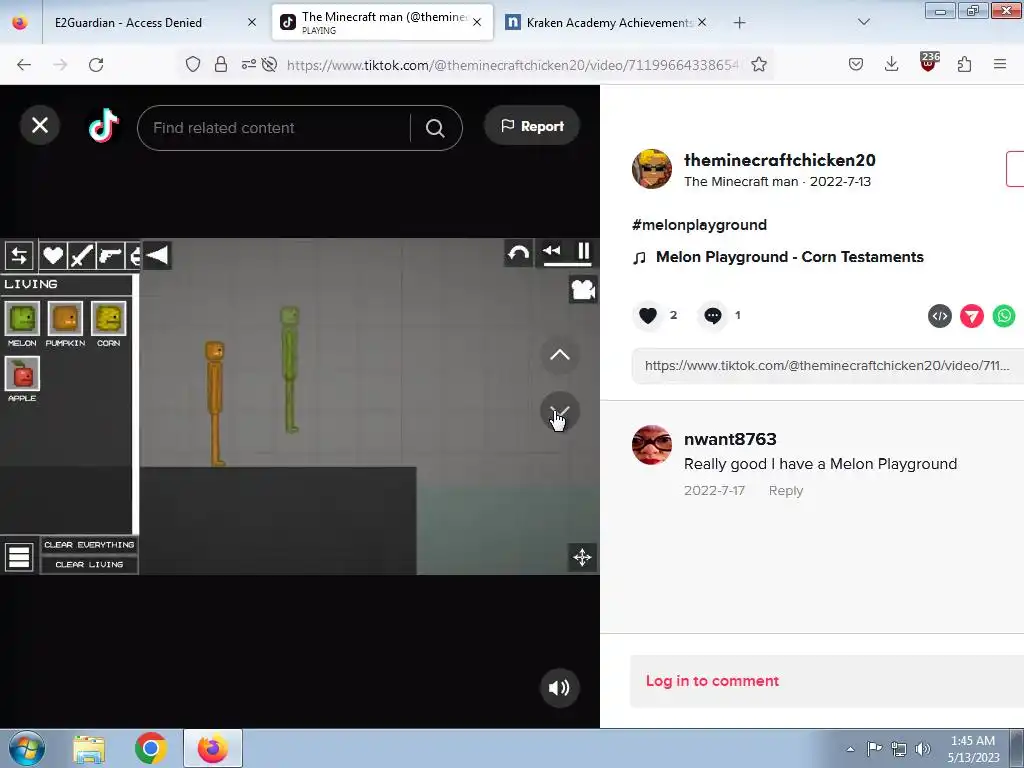Share video to WhatsApp
The width and height of the screenshot is (1024, 768).
1004,316
